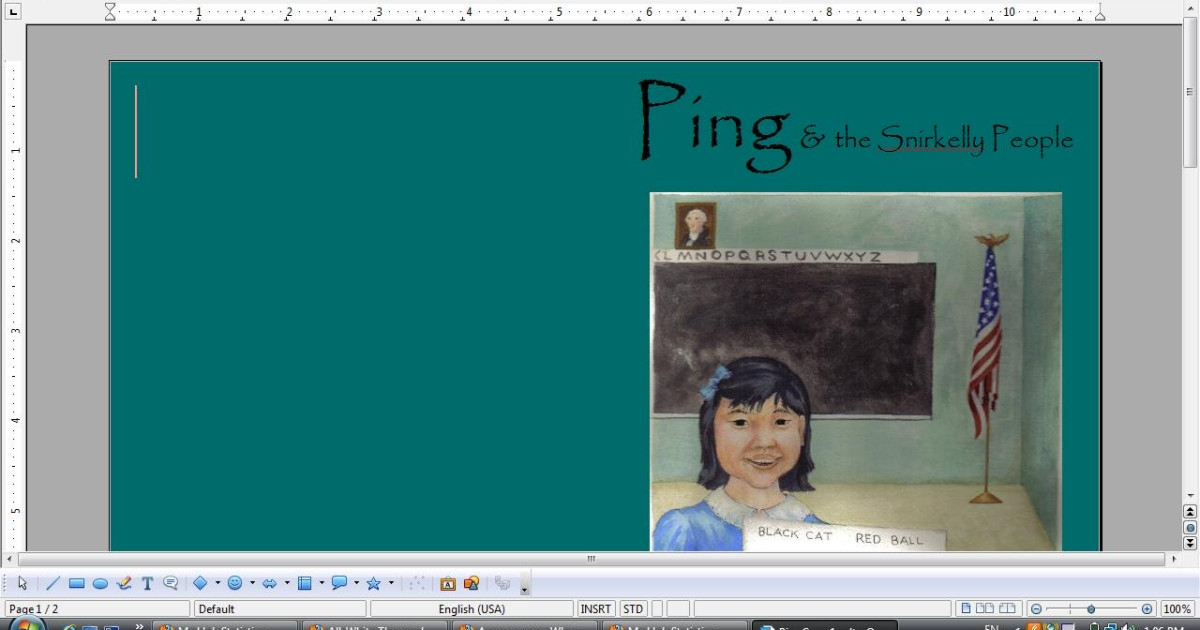This screenshot has height=630, width=1200.
Task: Activate the Freeform Line pencil tool
Action: tap(124, 584)
